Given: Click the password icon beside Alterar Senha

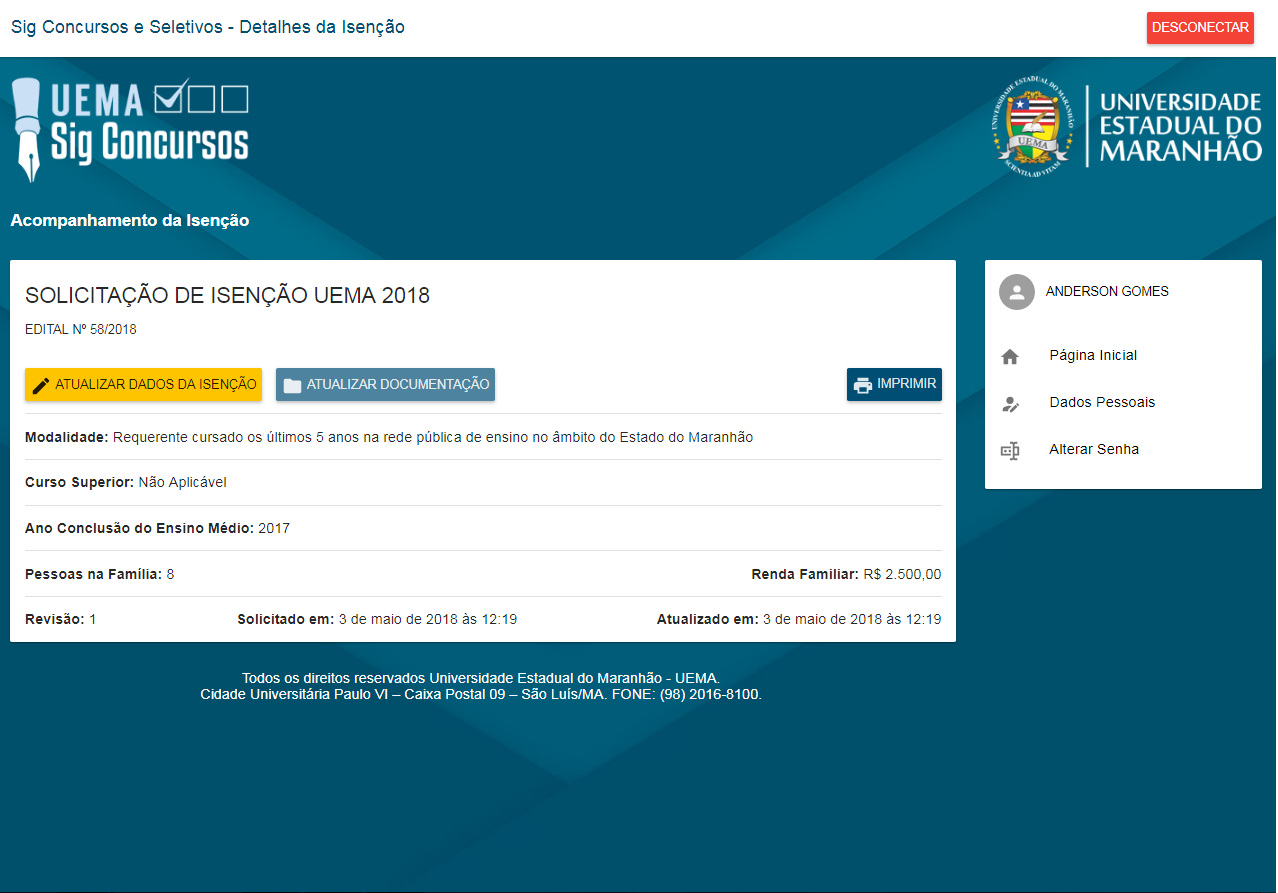Looking at the screenshot, I should tap(1010, 450).
